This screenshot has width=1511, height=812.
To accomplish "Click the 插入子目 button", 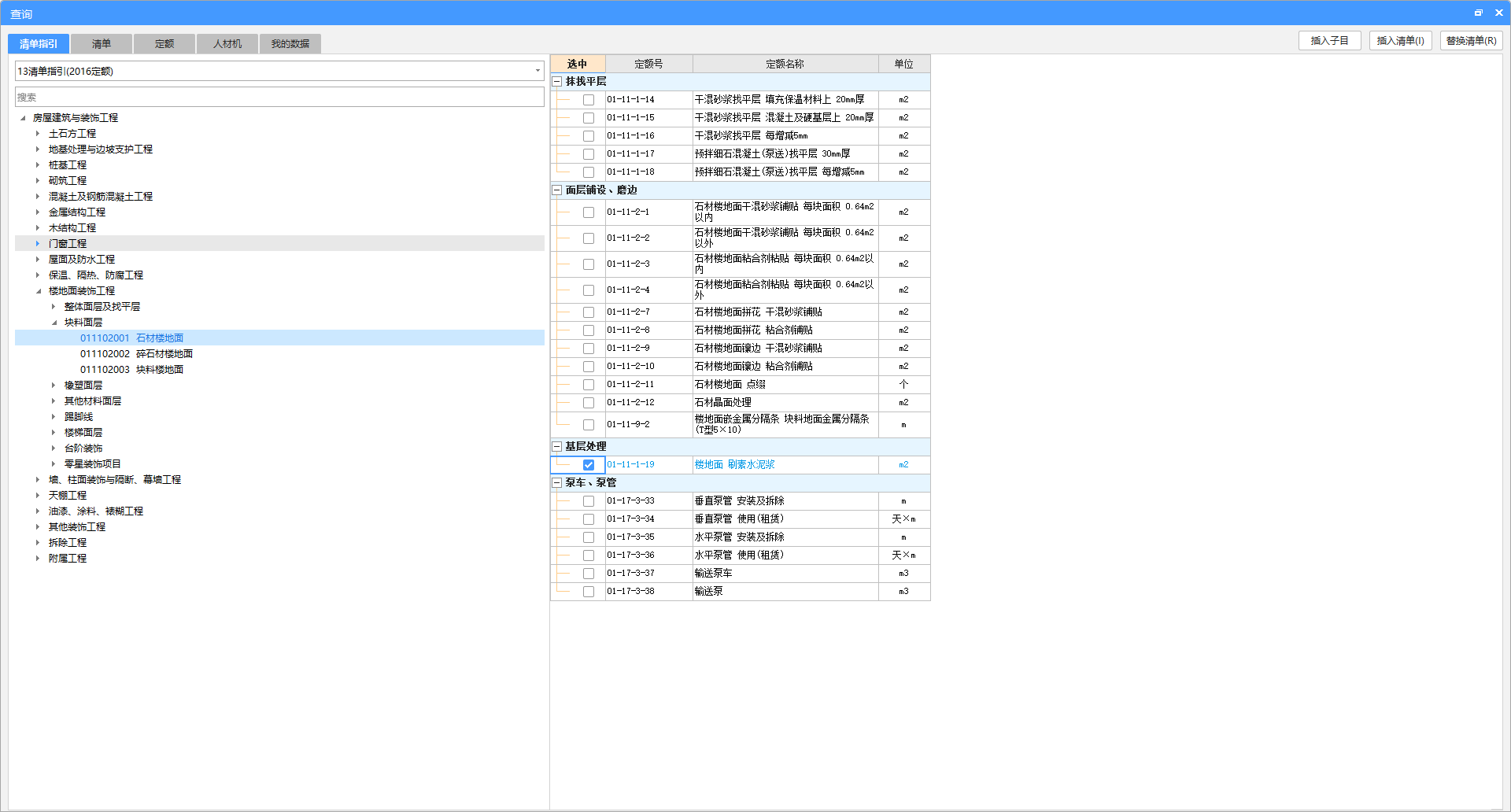I will point(1330,41).
